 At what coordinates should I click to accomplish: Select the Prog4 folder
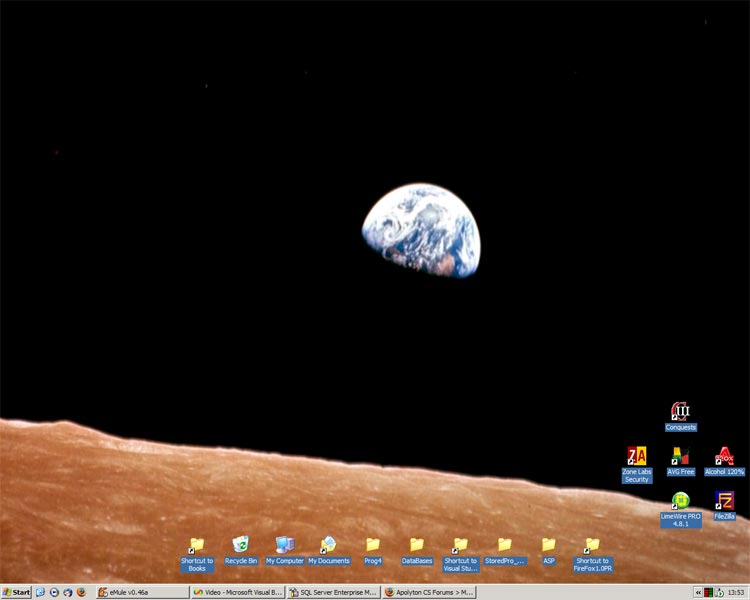[373, 545]
